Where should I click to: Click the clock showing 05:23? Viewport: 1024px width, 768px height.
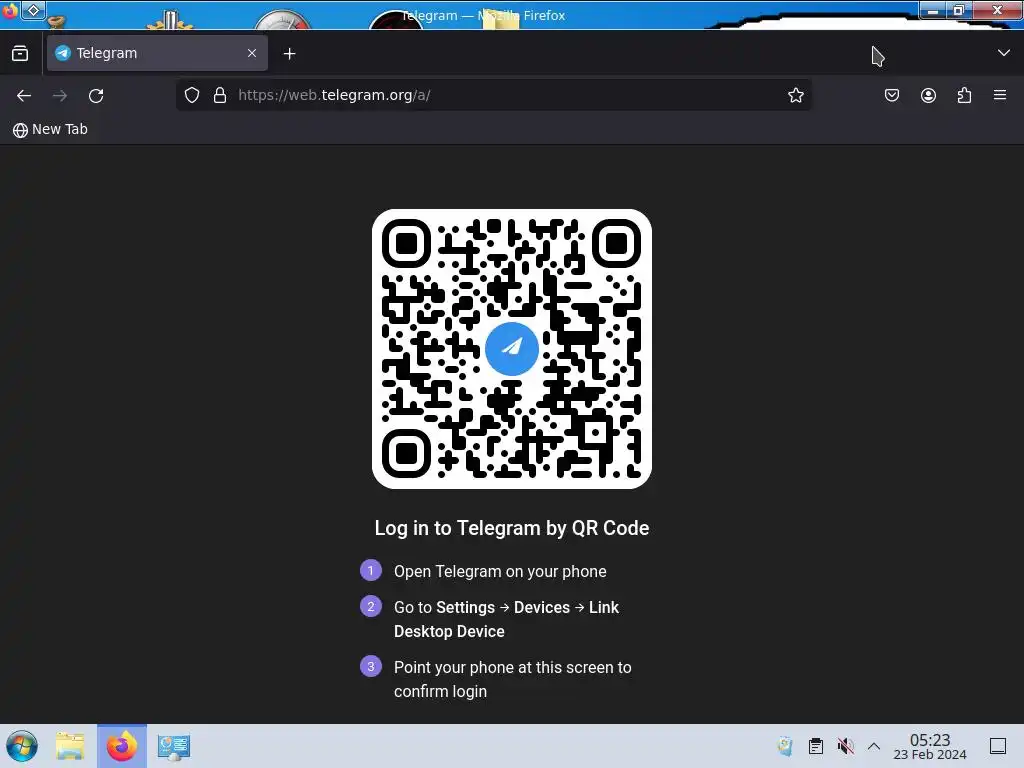930,746
